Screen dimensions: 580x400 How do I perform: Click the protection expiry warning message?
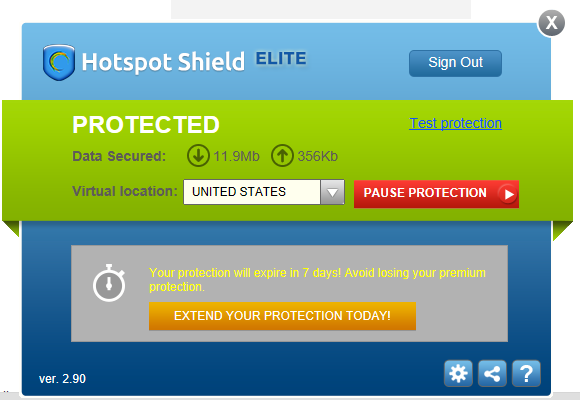coord(317,280)
